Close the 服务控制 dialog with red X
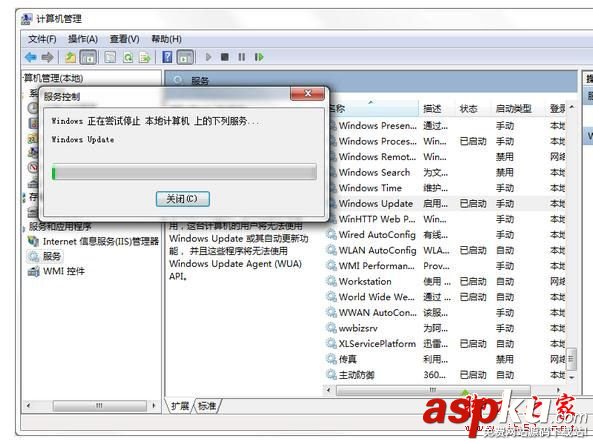The height and width of the screenshot is (444, 593). tap(307, 93)
